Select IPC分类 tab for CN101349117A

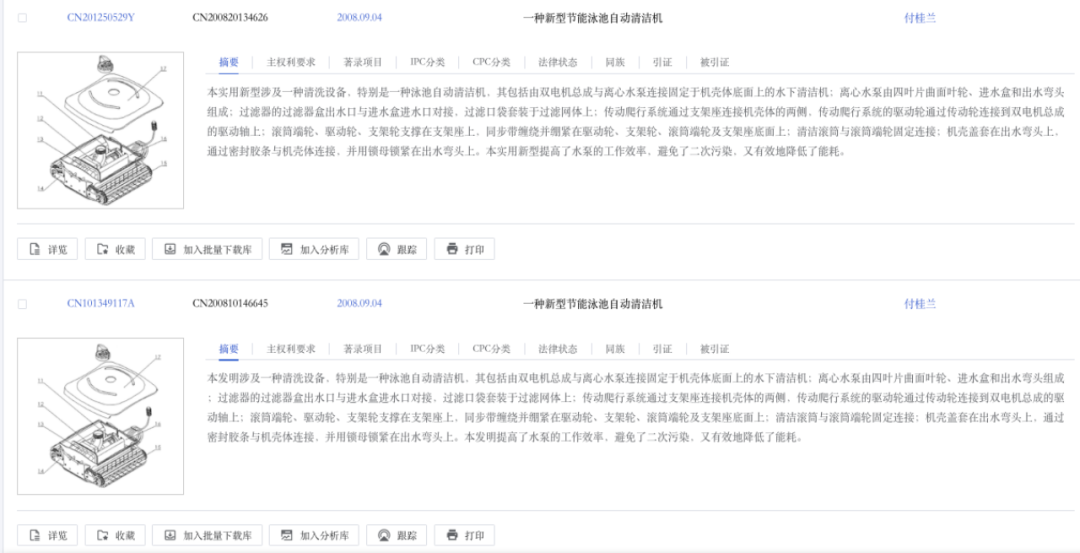click(427, 349)
